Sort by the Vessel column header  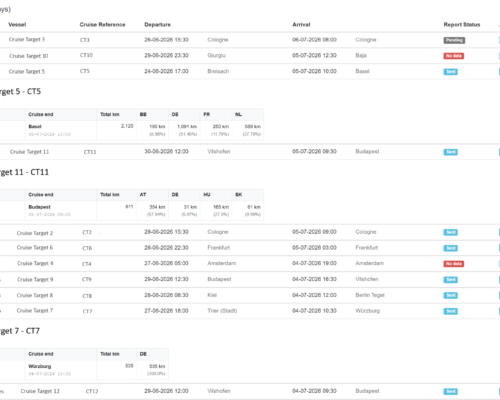click(17, 25)
